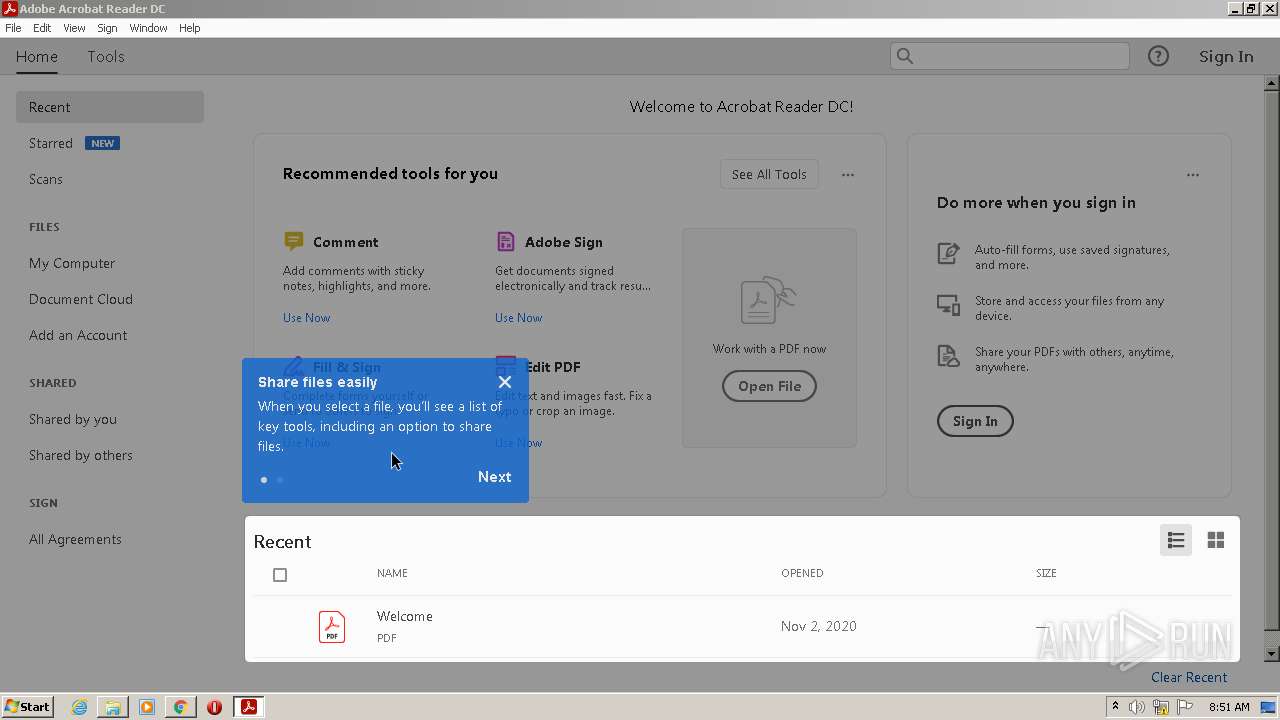1280x720 pixels.
Task: Open the Window menu
Action: (x=148, y=28)
